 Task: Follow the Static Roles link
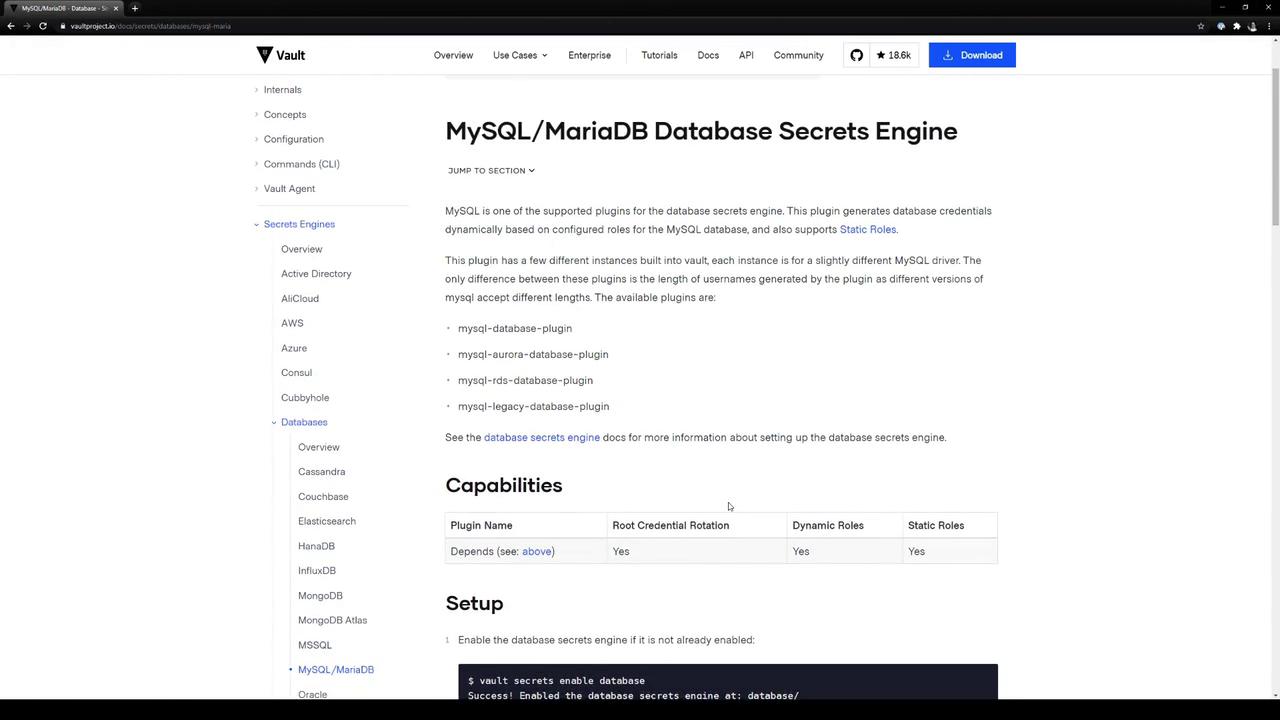[x=868, y=230]
